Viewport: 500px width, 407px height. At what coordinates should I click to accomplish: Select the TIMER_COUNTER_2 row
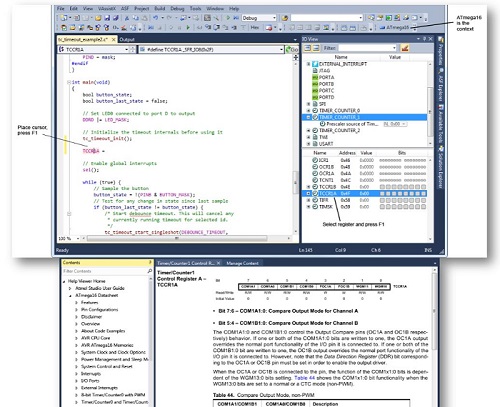339,131
